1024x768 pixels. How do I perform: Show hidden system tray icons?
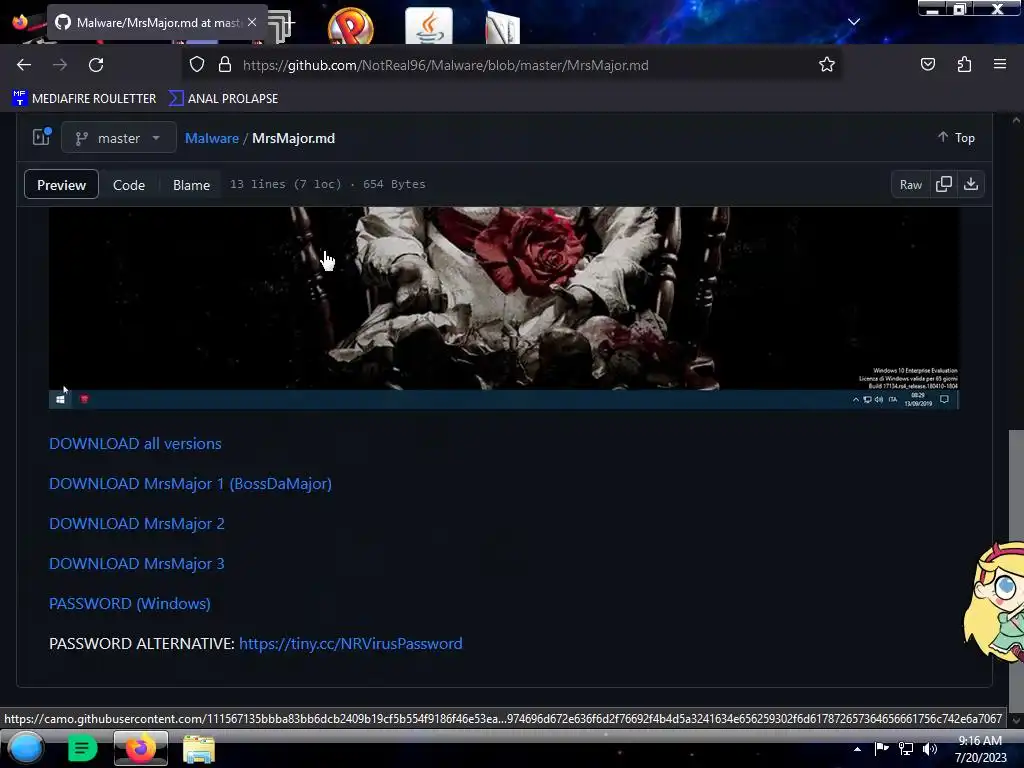(857, 749)
